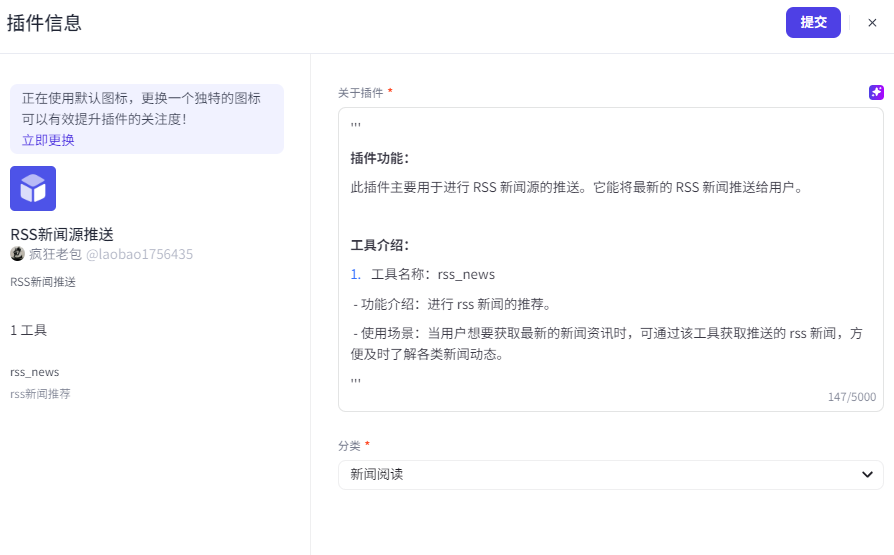Image resolution: width=894 pixels, height=555 pixels.
Task: Click the 147/5000 character counter
Action: coord(852,397)
